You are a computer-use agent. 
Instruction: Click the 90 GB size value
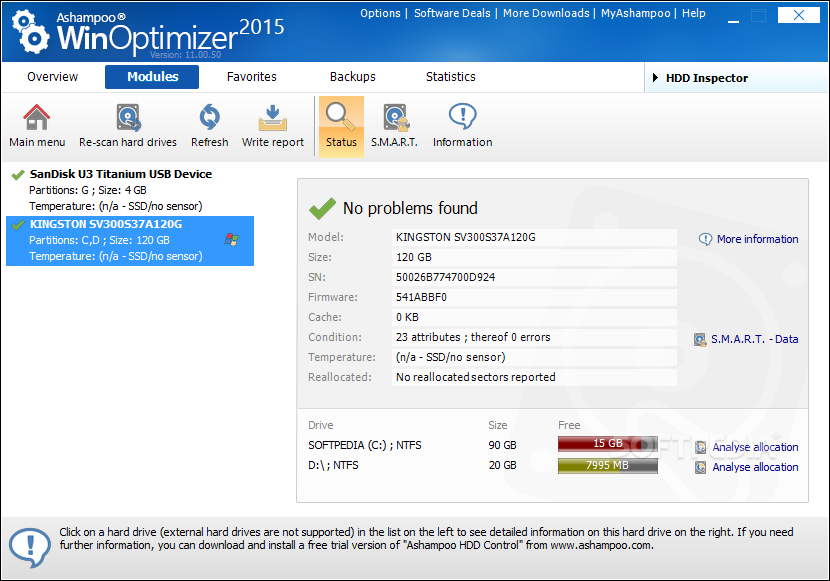502,445
